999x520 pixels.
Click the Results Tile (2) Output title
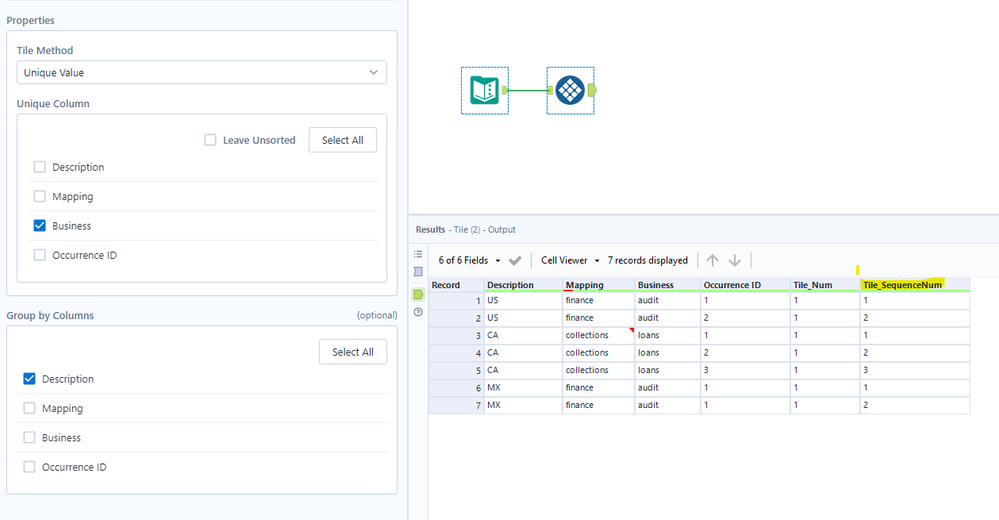click(x=466, y=229)
